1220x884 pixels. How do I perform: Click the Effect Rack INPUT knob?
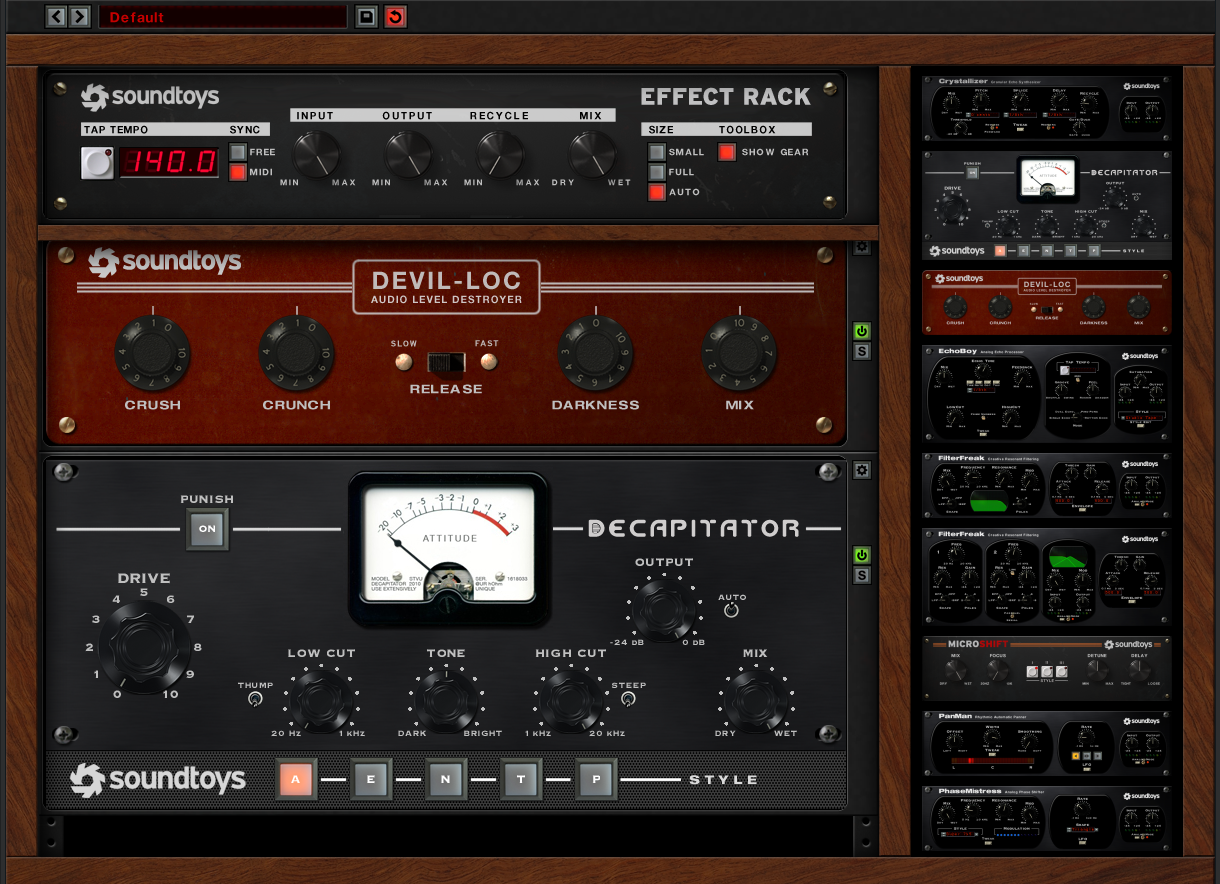[x=315, y=154]
